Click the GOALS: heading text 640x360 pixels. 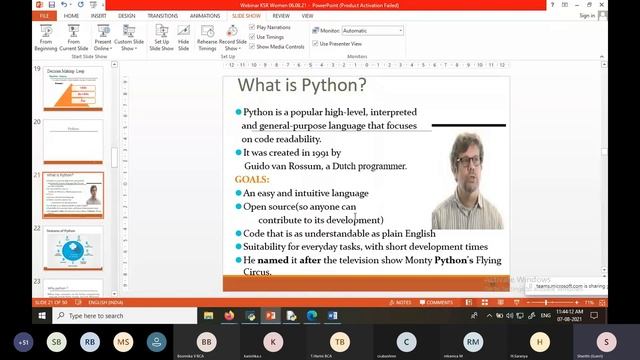252,180
